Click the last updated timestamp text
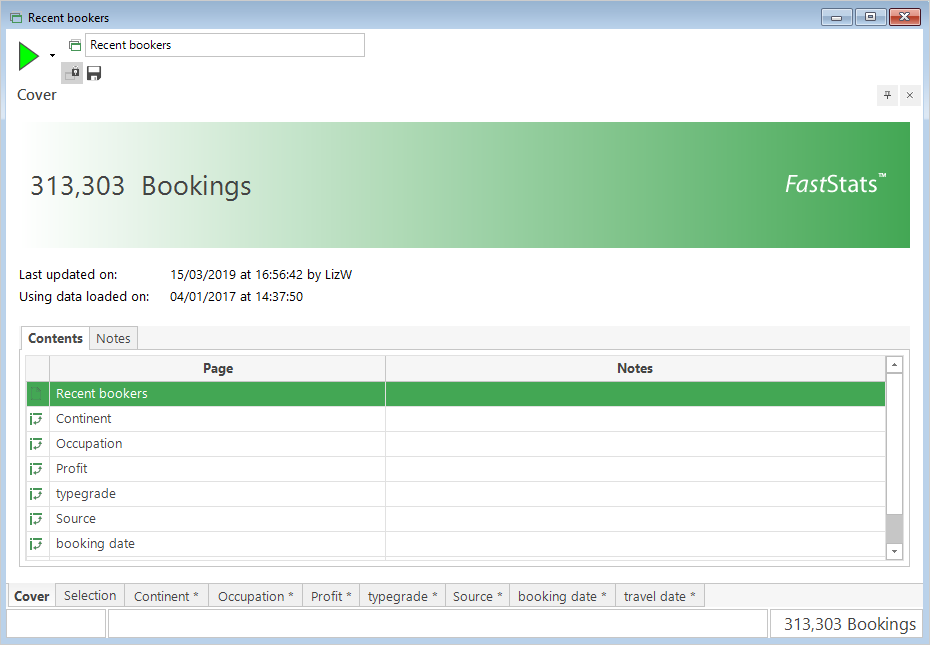 click(261, 275)
